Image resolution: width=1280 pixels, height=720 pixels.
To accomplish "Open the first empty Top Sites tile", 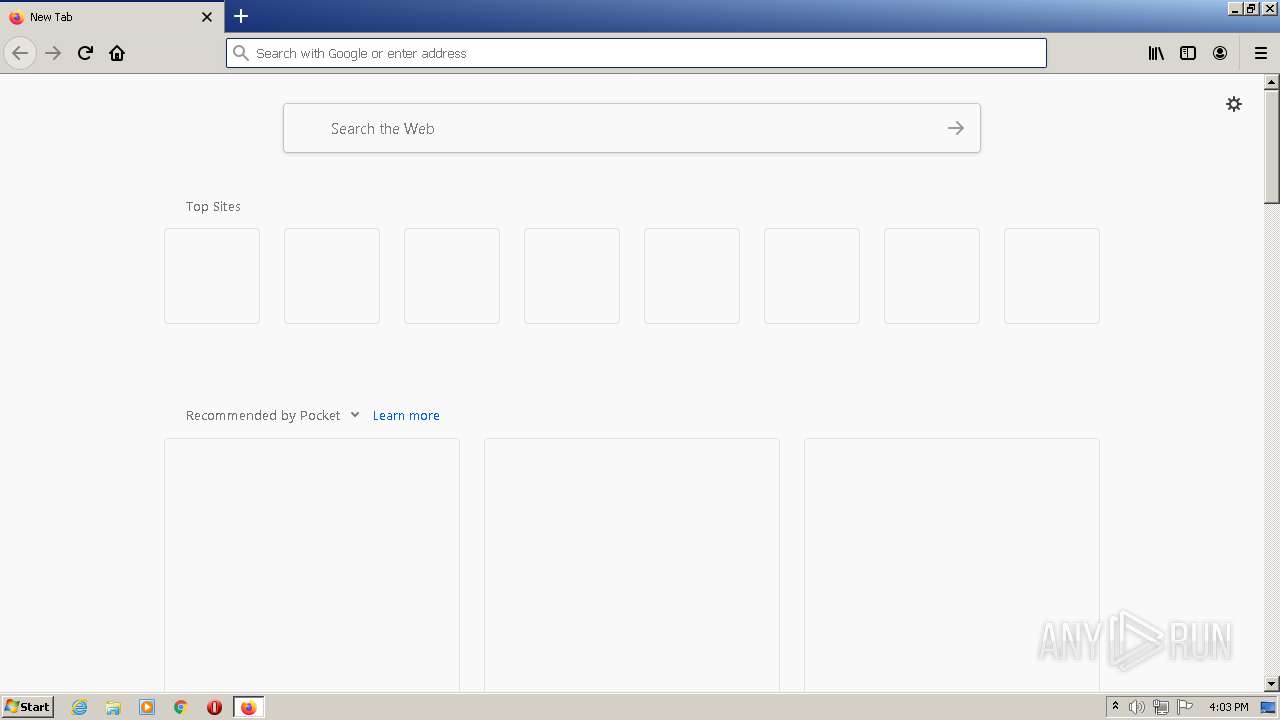I will tap(212, 276).
